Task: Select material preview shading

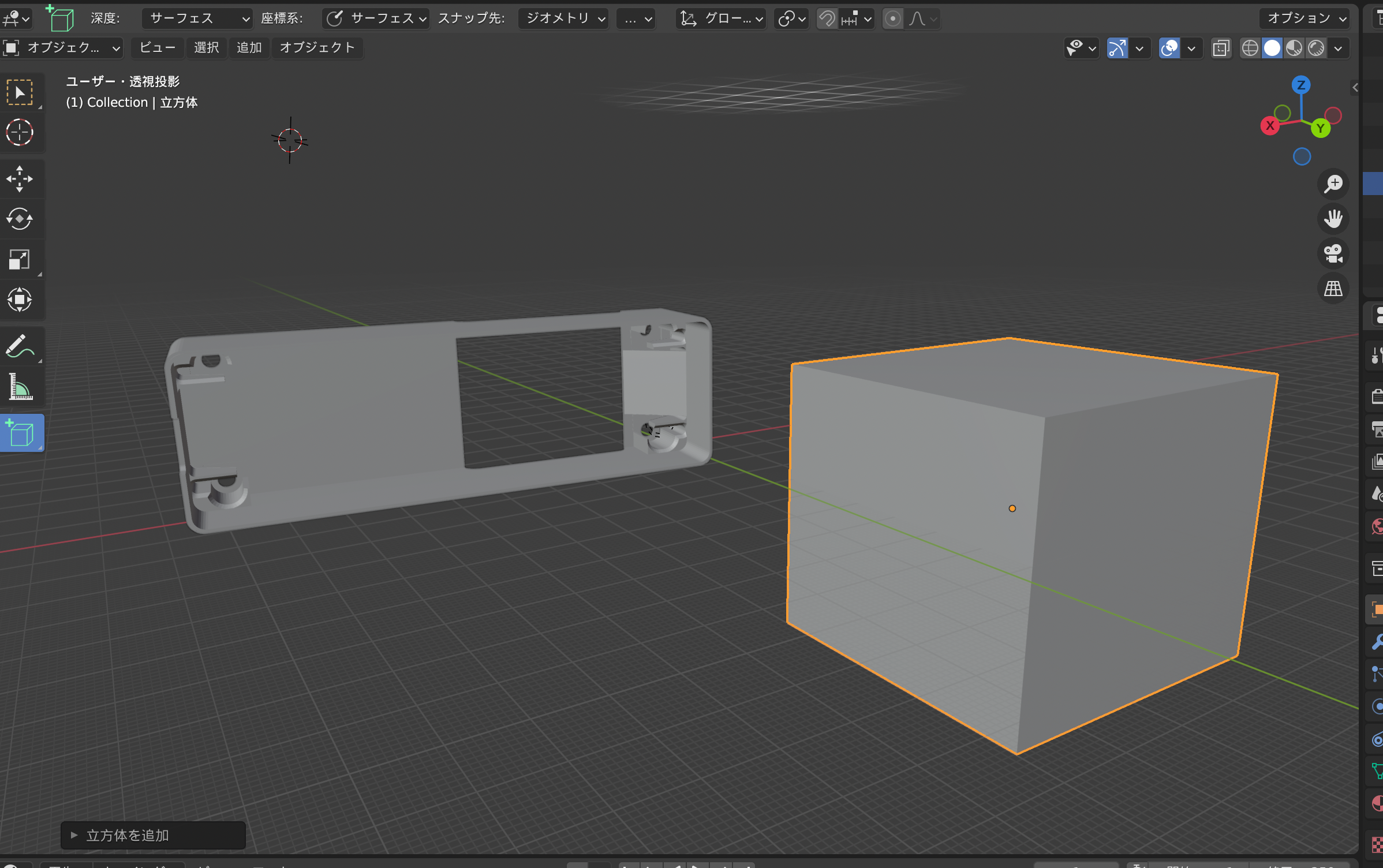Action: click(x=1294, y=48)
